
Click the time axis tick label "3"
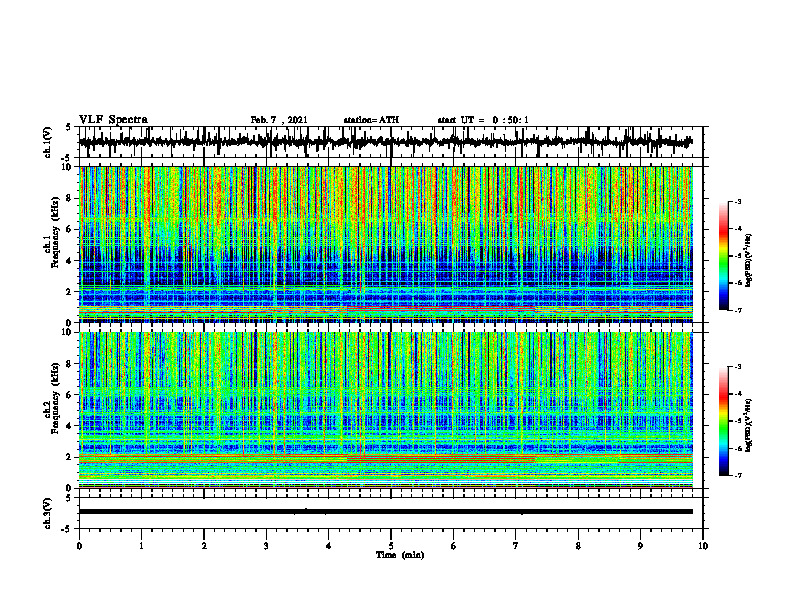[266, 546]
